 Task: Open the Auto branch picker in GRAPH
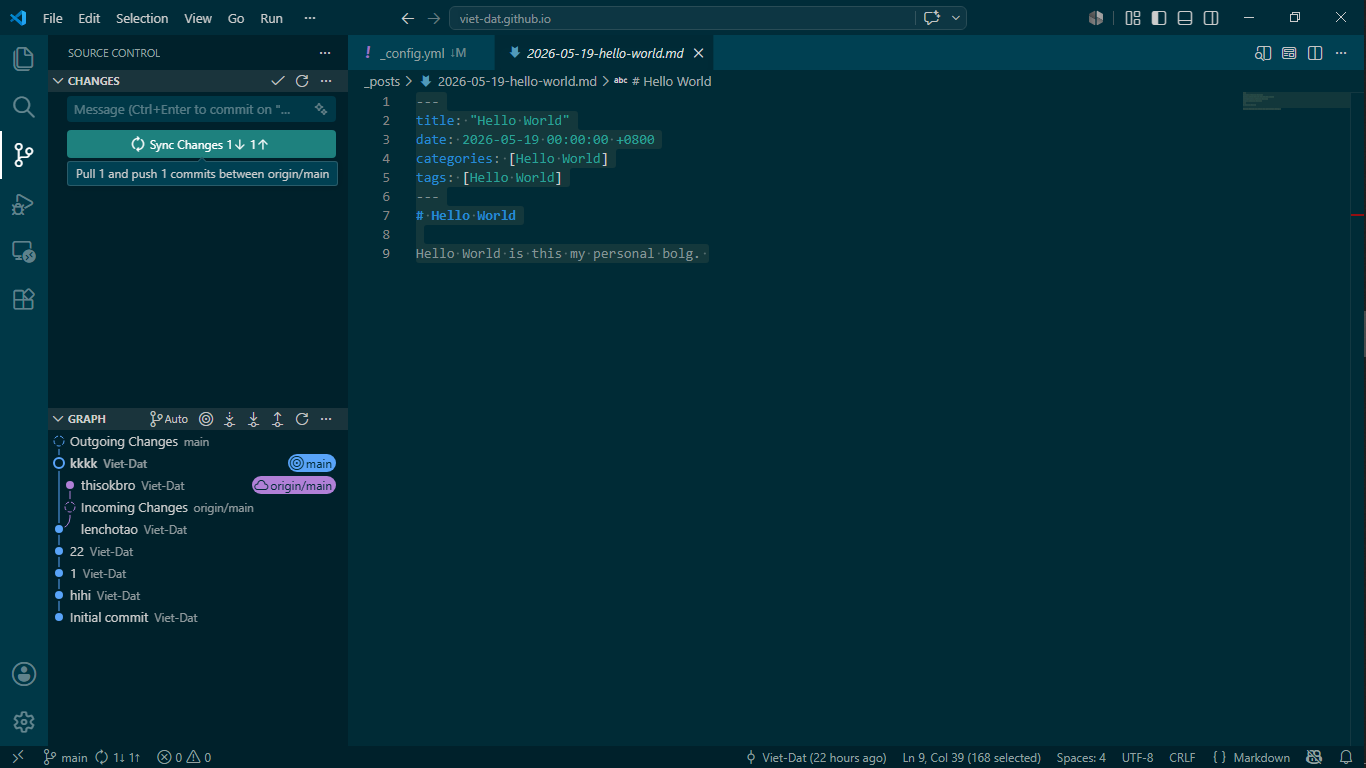tap(169, 419)
